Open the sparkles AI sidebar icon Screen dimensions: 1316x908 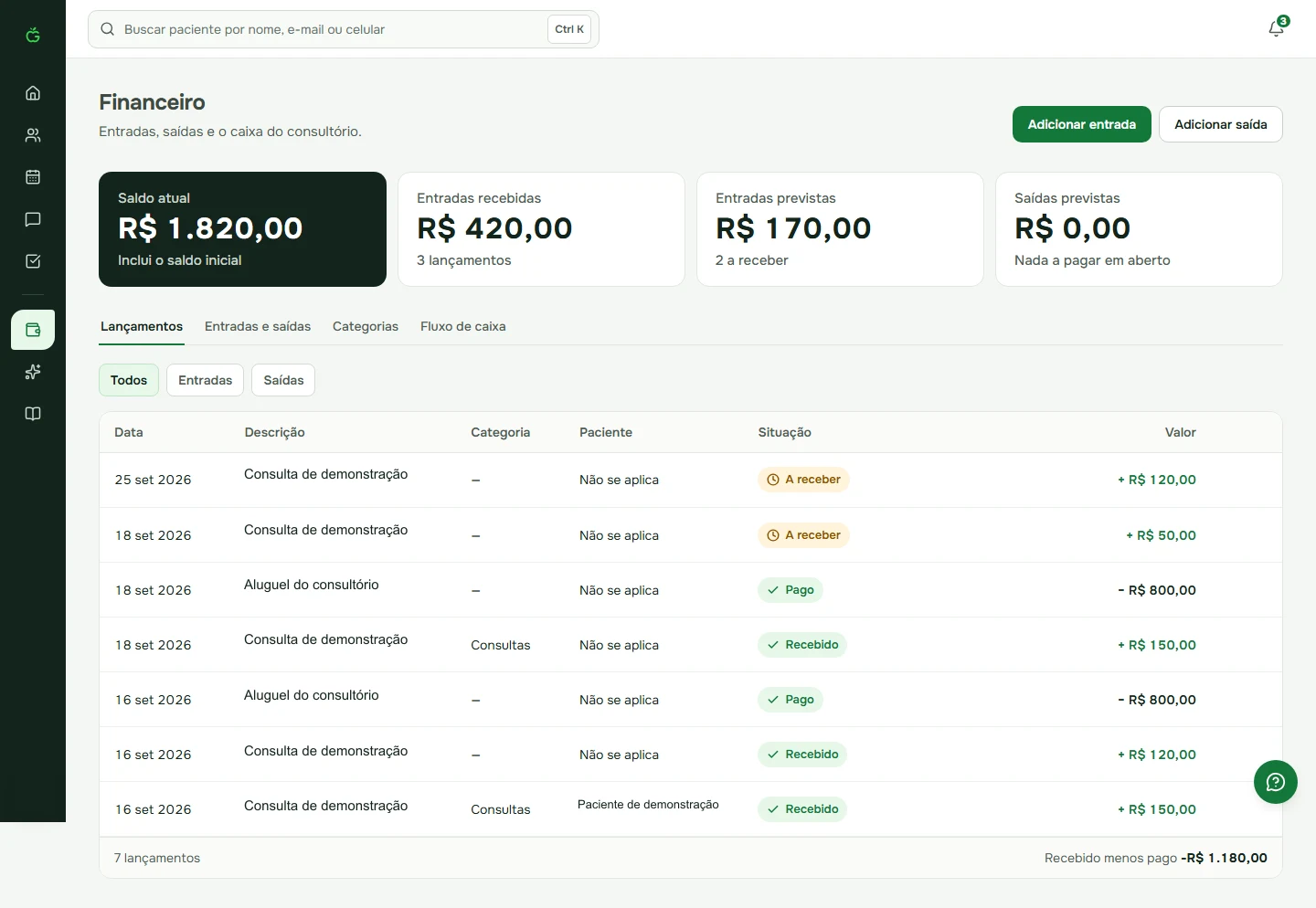pyautogui.click(x=33, y=372)
